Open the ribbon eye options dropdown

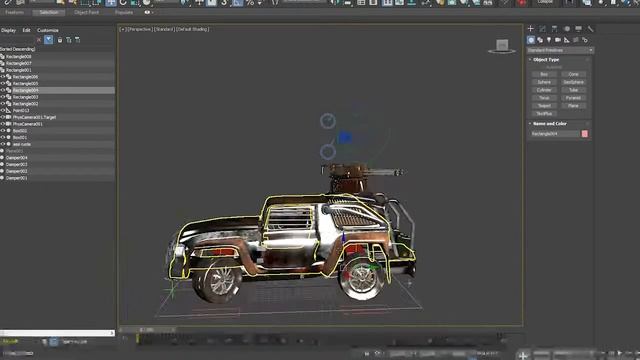[149, 12]
